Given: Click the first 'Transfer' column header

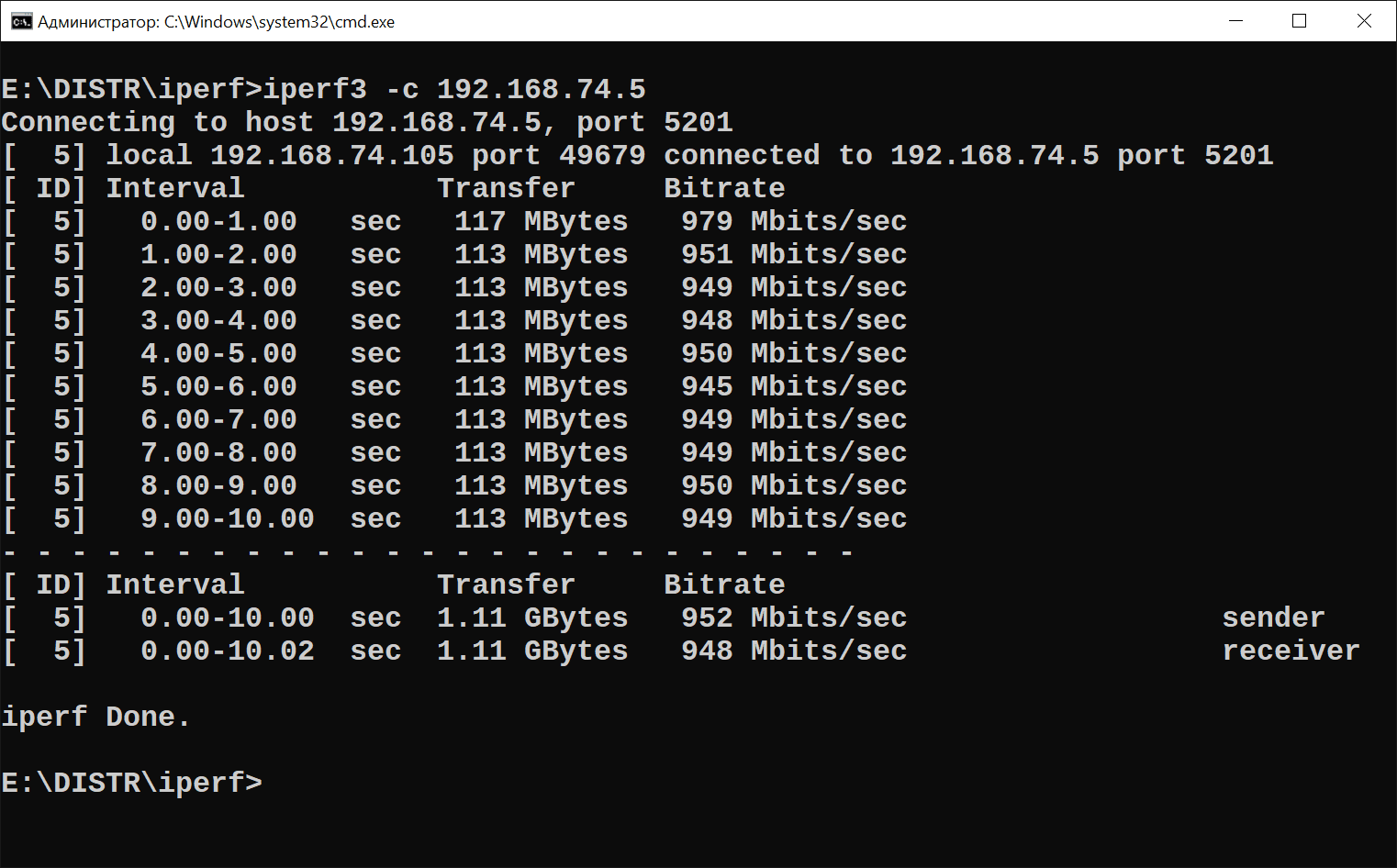Looking at the screenshot, I should point(507,188).
